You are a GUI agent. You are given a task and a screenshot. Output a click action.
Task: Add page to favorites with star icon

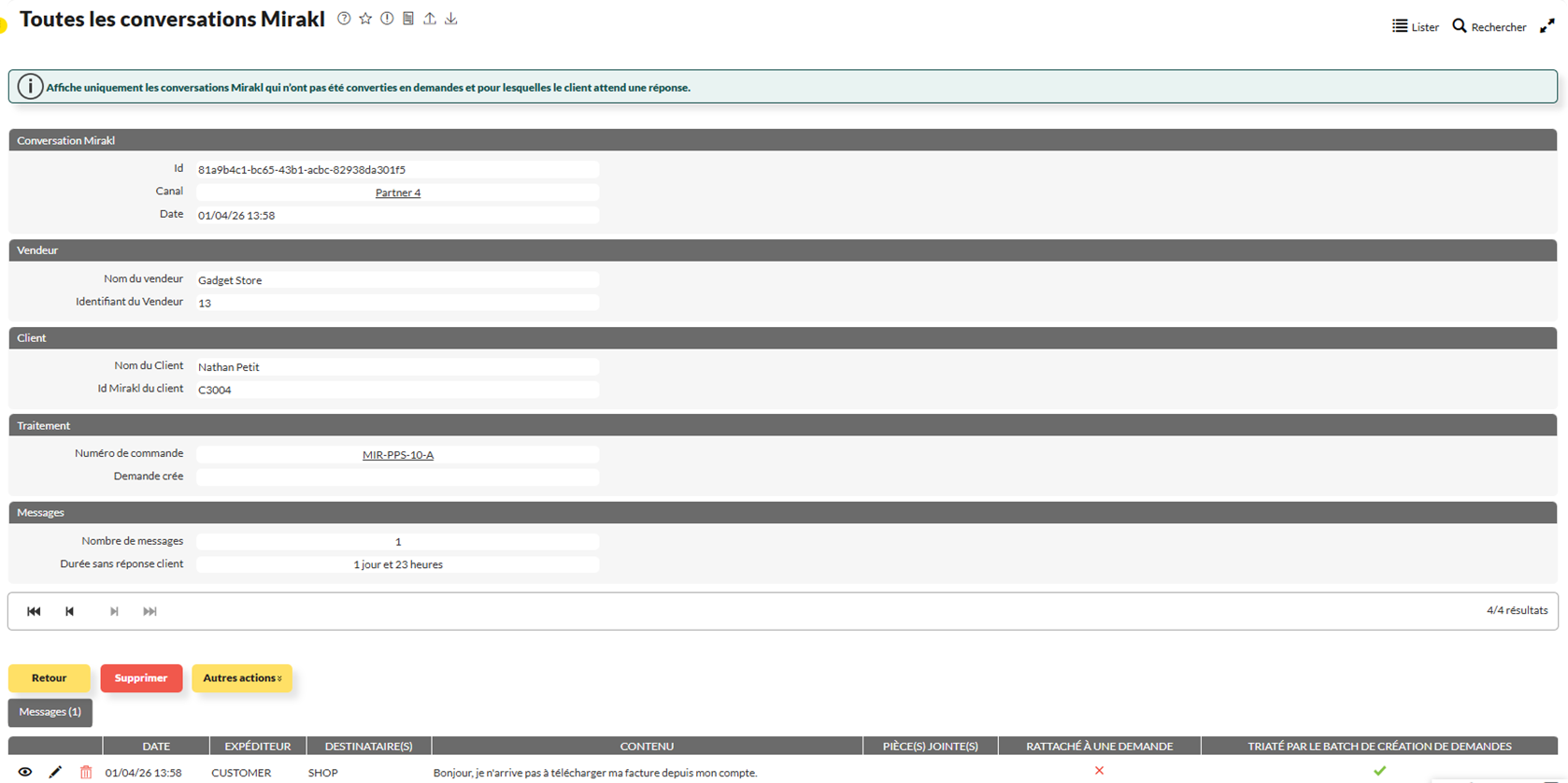[x=365, y=19]
